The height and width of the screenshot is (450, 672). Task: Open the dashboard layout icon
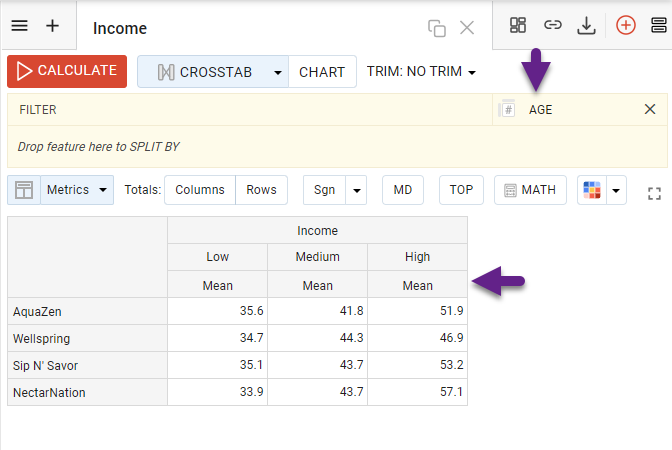coord(518,26)
